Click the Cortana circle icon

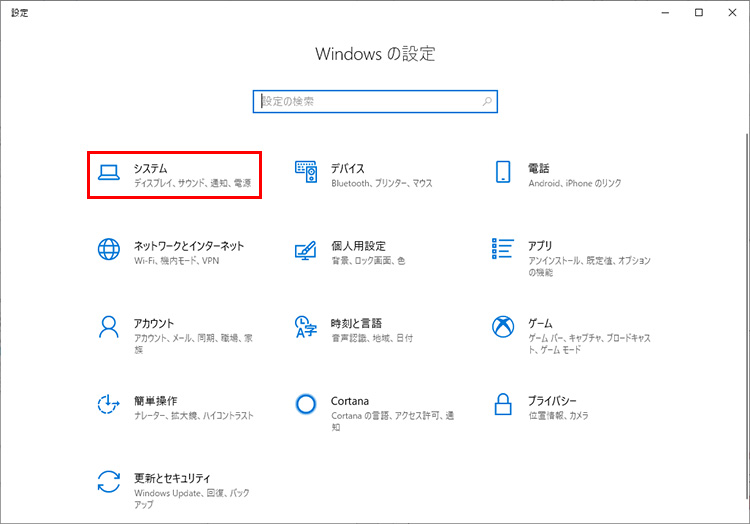click(306, 404)
